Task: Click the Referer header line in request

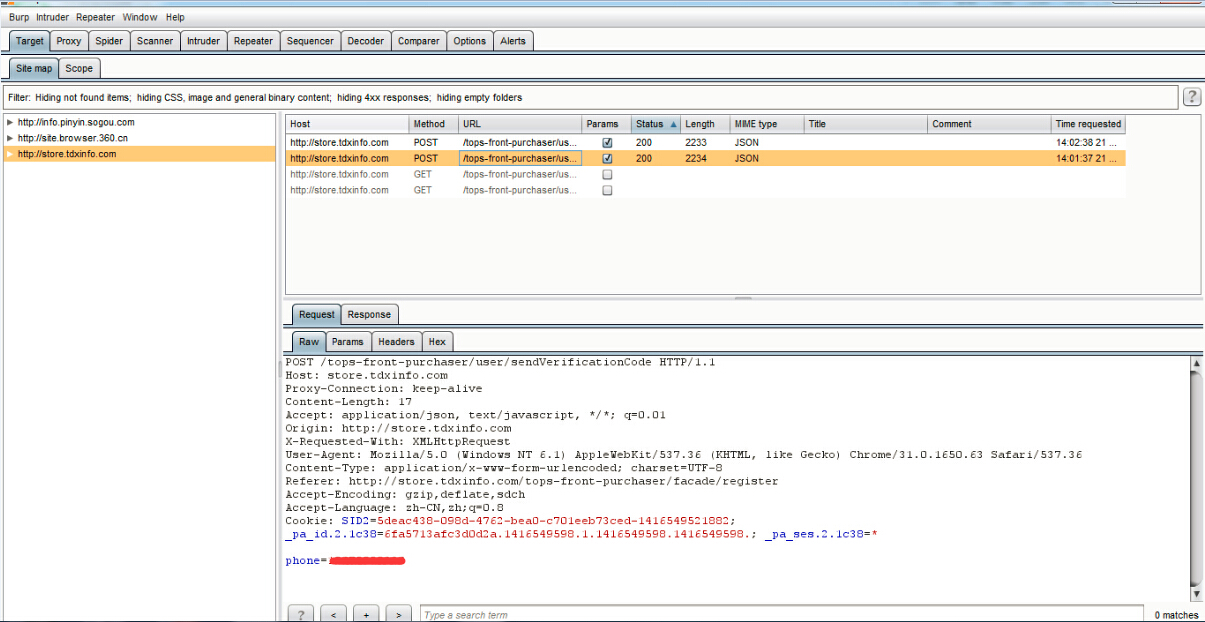Action: click(x=531, y=481)
